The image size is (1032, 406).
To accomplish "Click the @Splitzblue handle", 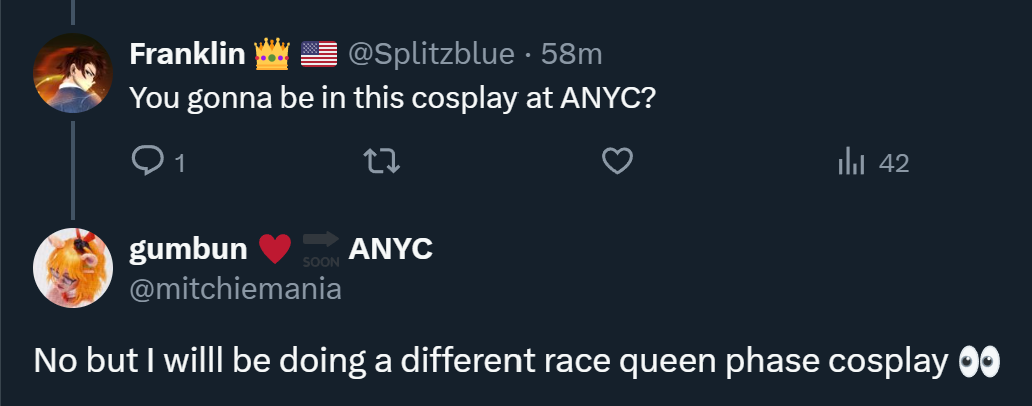I will coord(430,54).
